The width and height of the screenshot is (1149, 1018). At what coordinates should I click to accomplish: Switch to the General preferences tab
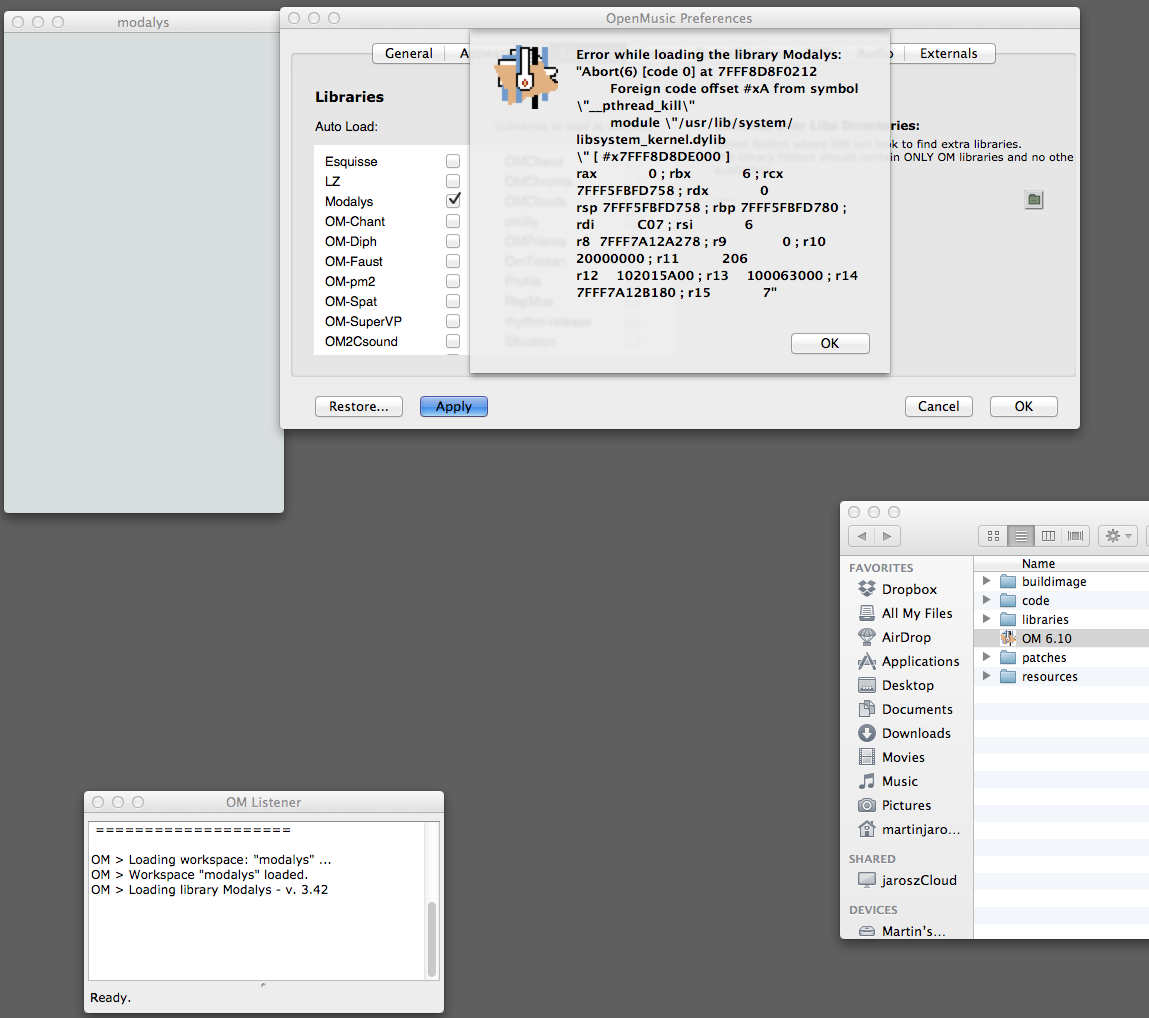click(408, 54)
